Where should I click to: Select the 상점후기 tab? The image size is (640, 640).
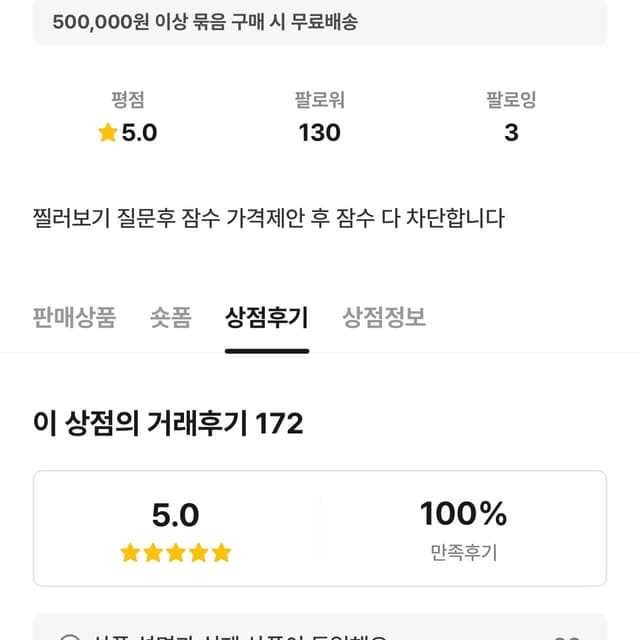[x=266, y=318]
